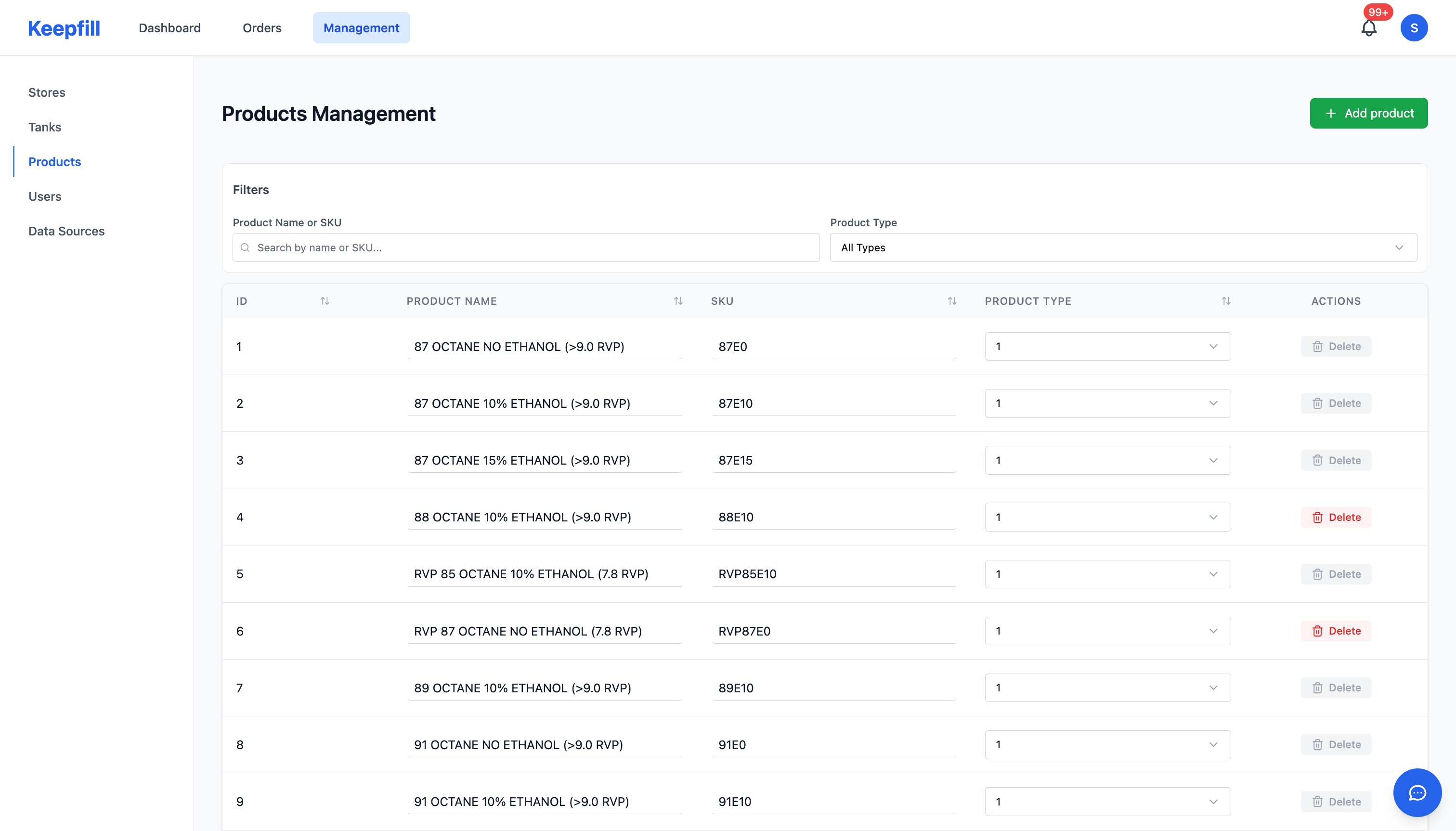
Task: Expand the product type dropdown for 87E0 row
Action: (x=1213, y=346)
